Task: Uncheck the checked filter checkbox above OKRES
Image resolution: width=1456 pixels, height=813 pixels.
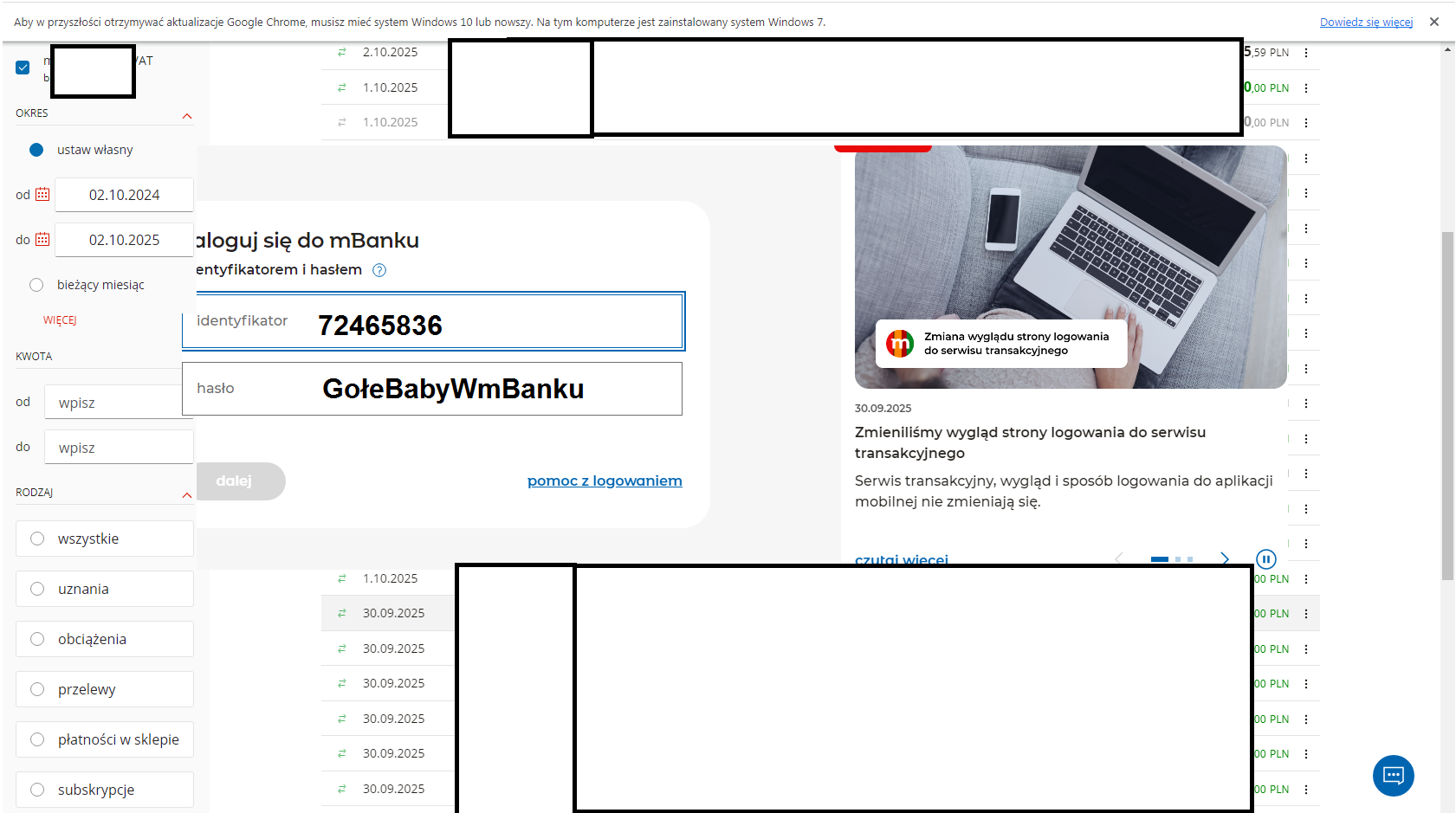Action: (23, 68)
